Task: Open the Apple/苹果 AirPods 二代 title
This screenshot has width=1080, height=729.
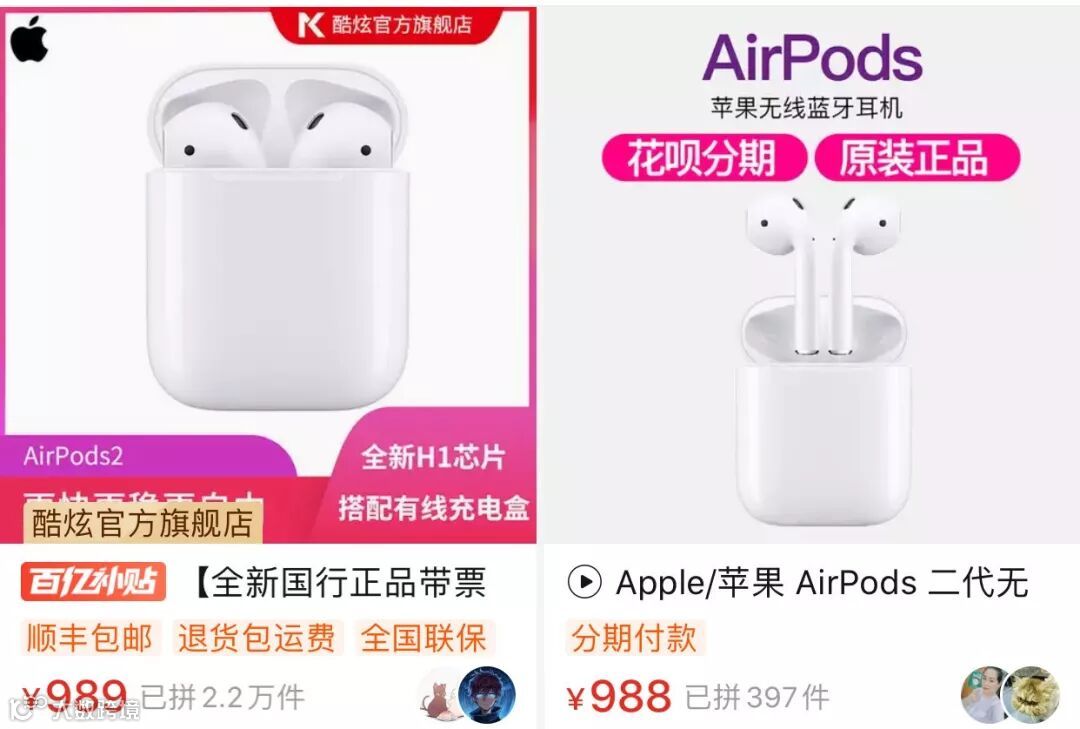Action: tap(822, 583)
